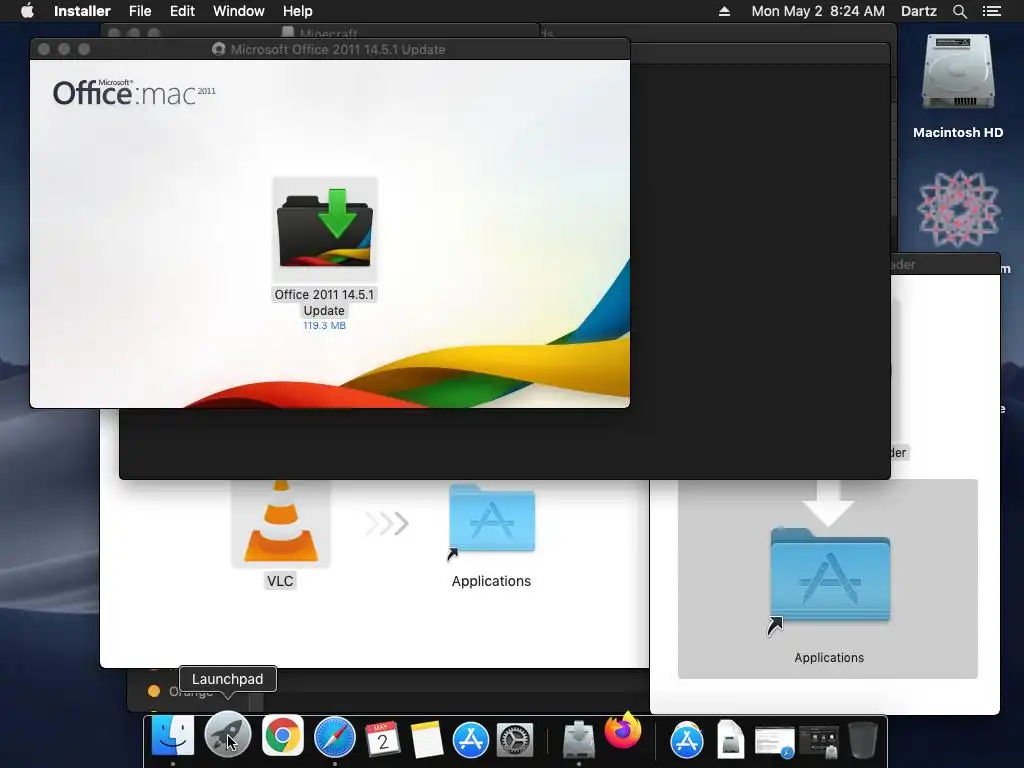Open Launchpad rocket icon in Dock

[x=227, y=735]
